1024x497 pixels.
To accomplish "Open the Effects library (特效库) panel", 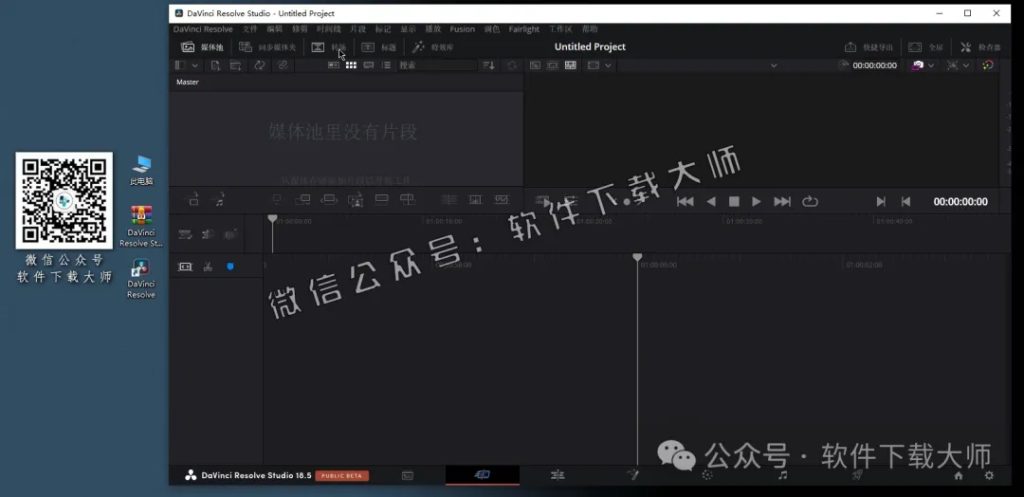I will [x=433, y=47].
